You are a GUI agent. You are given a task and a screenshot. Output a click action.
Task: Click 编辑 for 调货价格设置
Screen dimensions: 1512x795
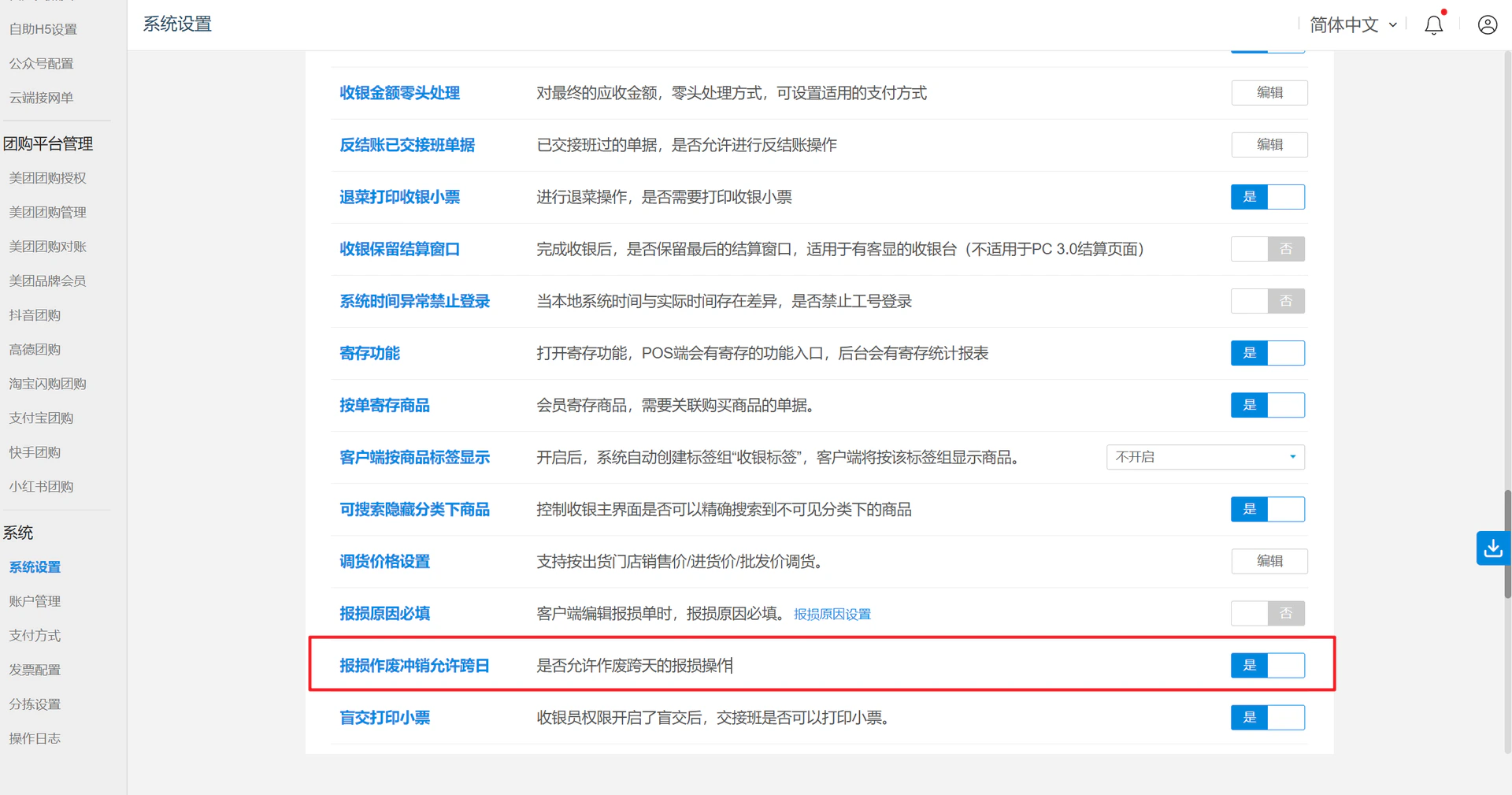pyautogui.click(x=1269, y=561)
